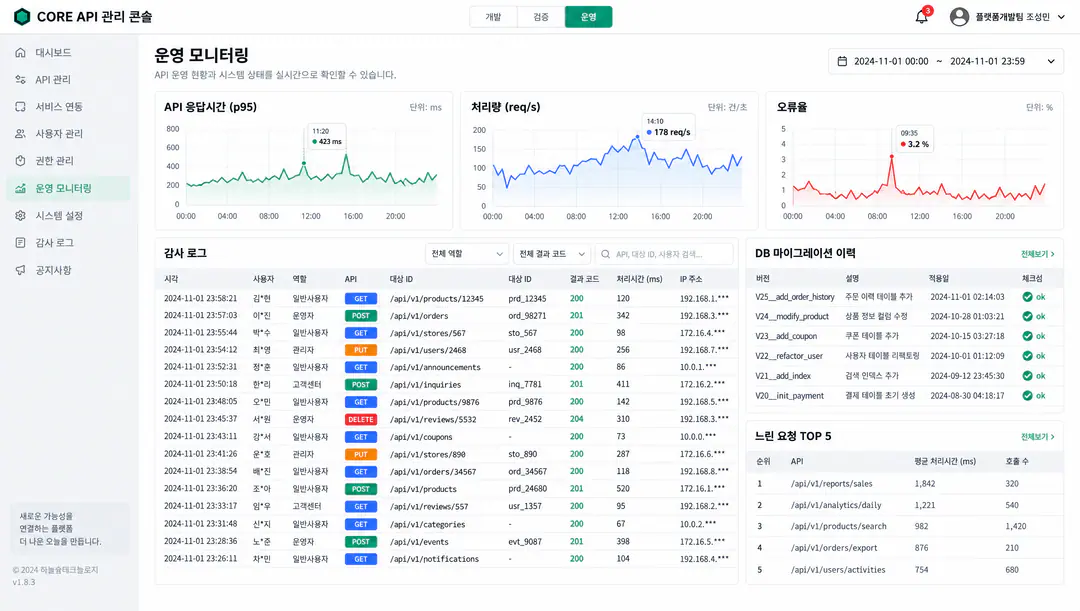Click the check icon for V24_modify_product
This screenshot has width=1080, height=611.
tap(1028, 316)
